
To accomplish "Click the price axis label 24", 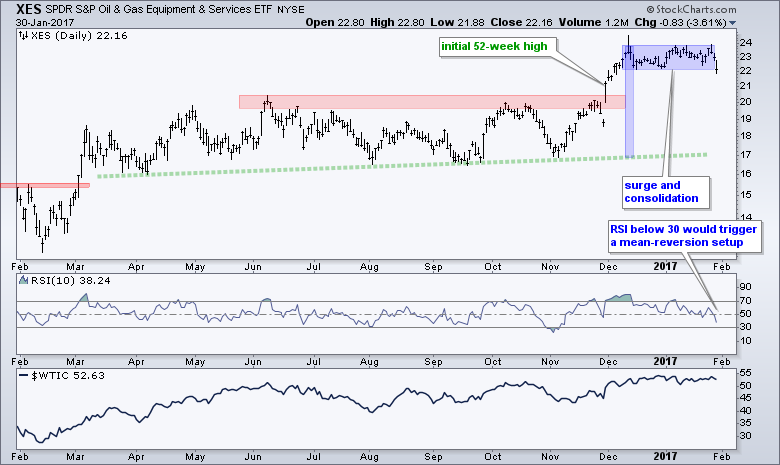I will point(745,42).
